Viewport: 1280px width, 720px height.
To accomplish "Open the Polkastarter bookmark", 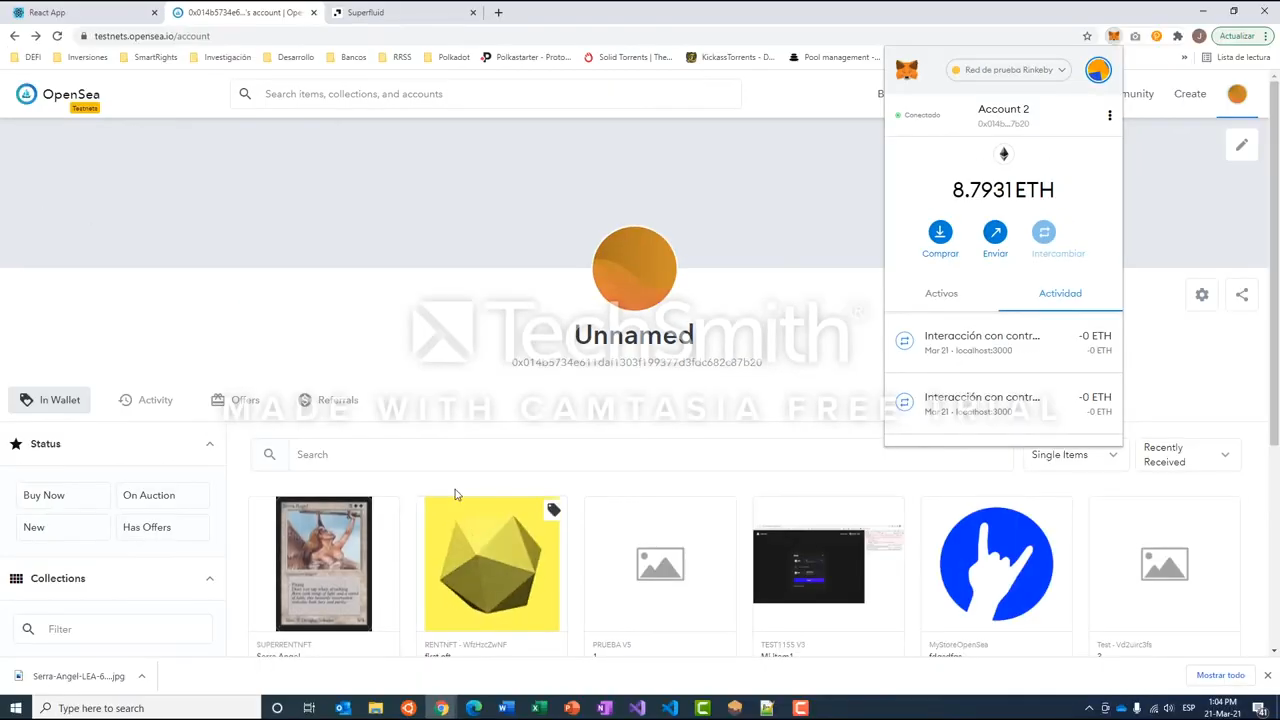I will (526, 57).
